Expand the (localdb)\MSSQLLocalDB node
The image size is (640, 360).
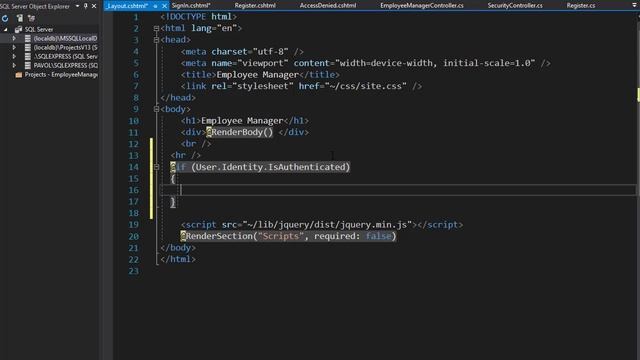coord(14,38)
